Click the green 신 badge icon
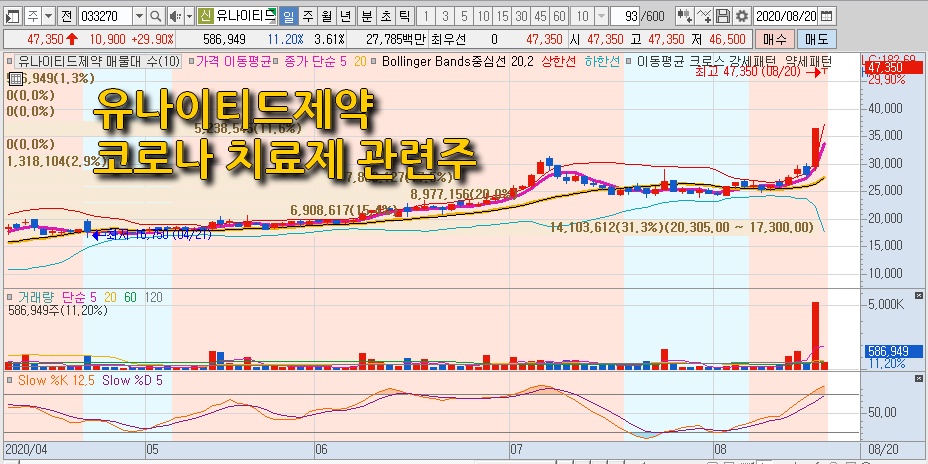Screen dimensions: 928x464 (205, 16)
